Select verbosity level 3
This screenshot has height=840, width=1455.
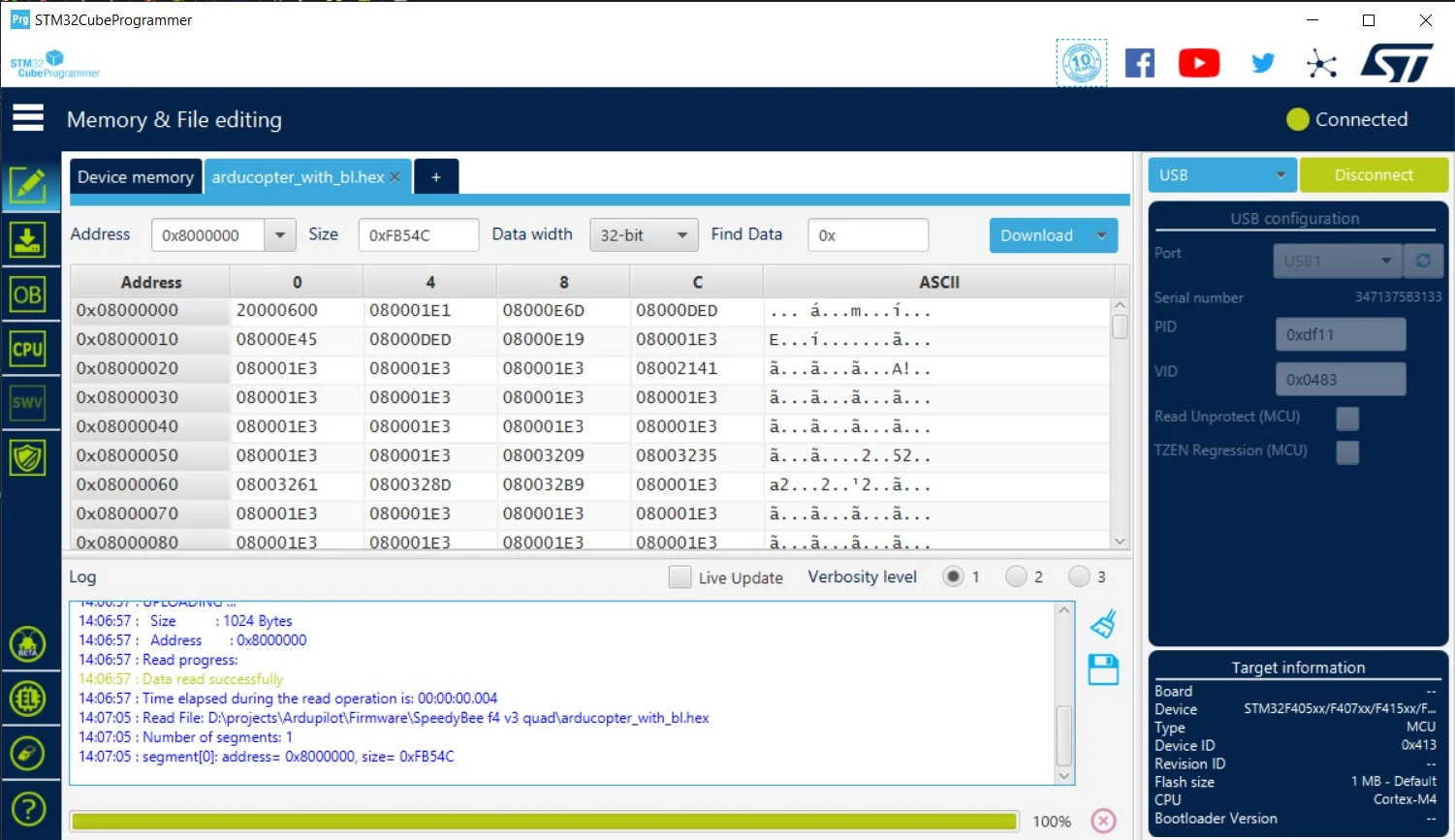click(1081, 576)
